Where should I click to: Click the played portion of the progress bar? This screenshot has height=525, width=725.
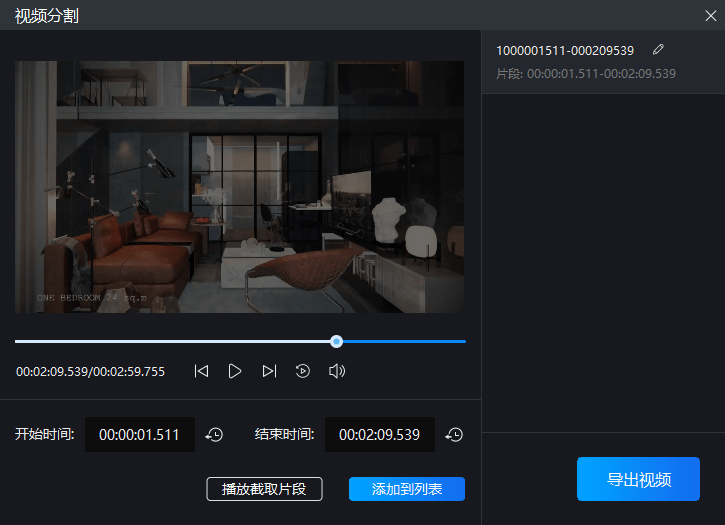pyautogui.click(x=170, y=341)
